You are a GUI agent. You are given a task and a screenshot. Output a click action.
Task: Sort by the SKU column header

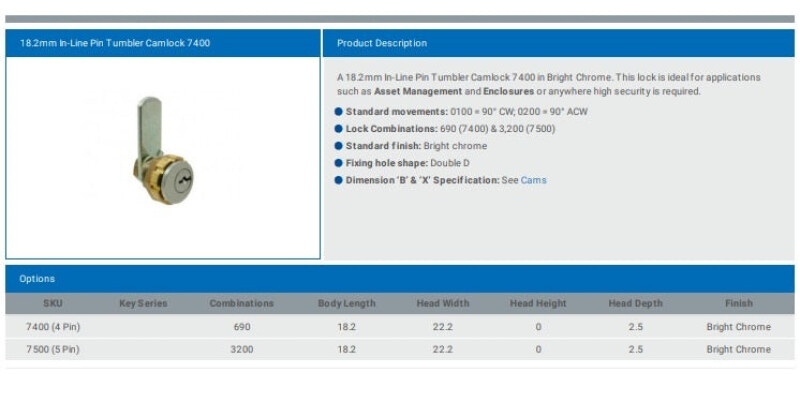(52, 303)
